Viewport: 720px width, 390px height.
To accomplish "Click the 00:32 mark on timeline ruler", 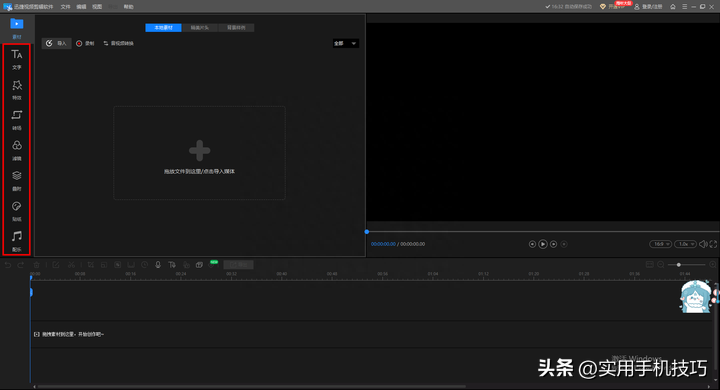I will (x=231, y=274).
